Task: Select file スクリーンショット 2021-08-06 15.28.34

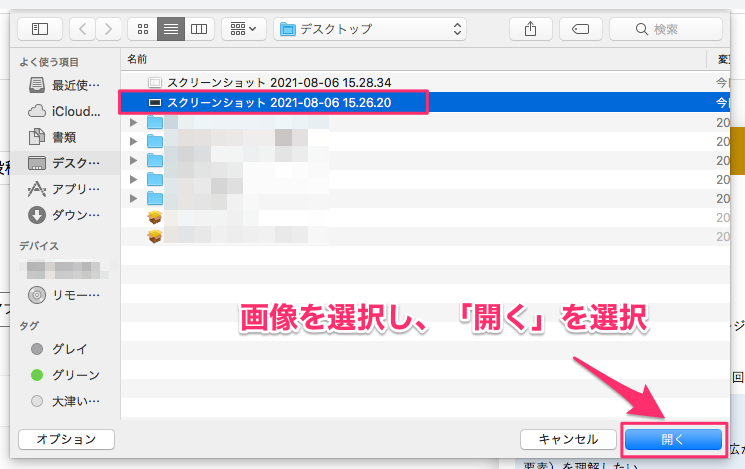Action: point(425,82)
